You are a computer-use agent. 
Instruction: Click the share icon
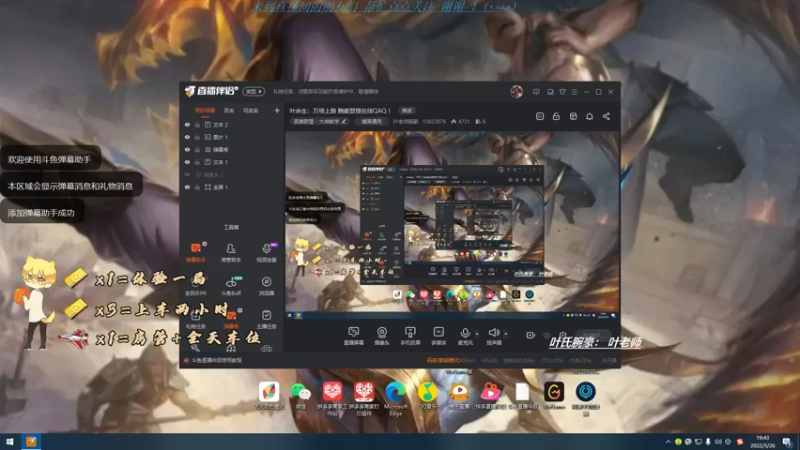tap(606, 116)
